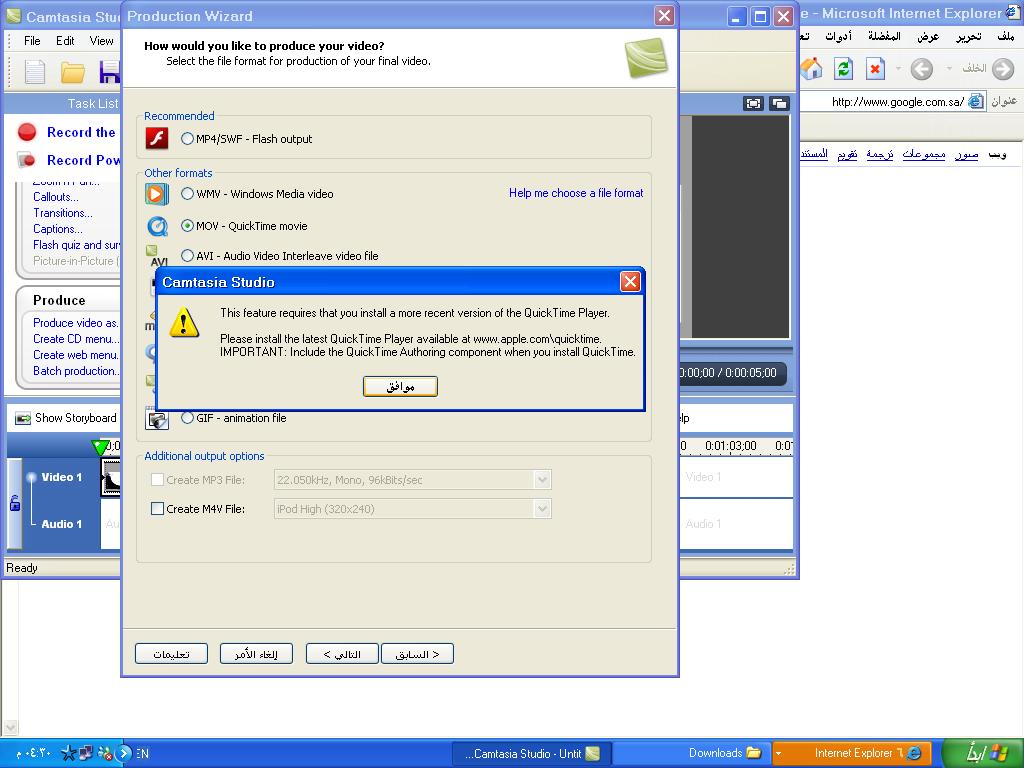Select the Audio 1 track label
The image size is (1024, 768).
(61, 524)
